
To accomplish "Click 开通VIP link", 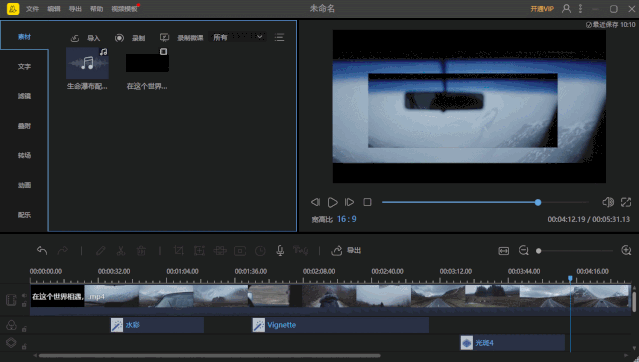I will [x=542, y=9].
